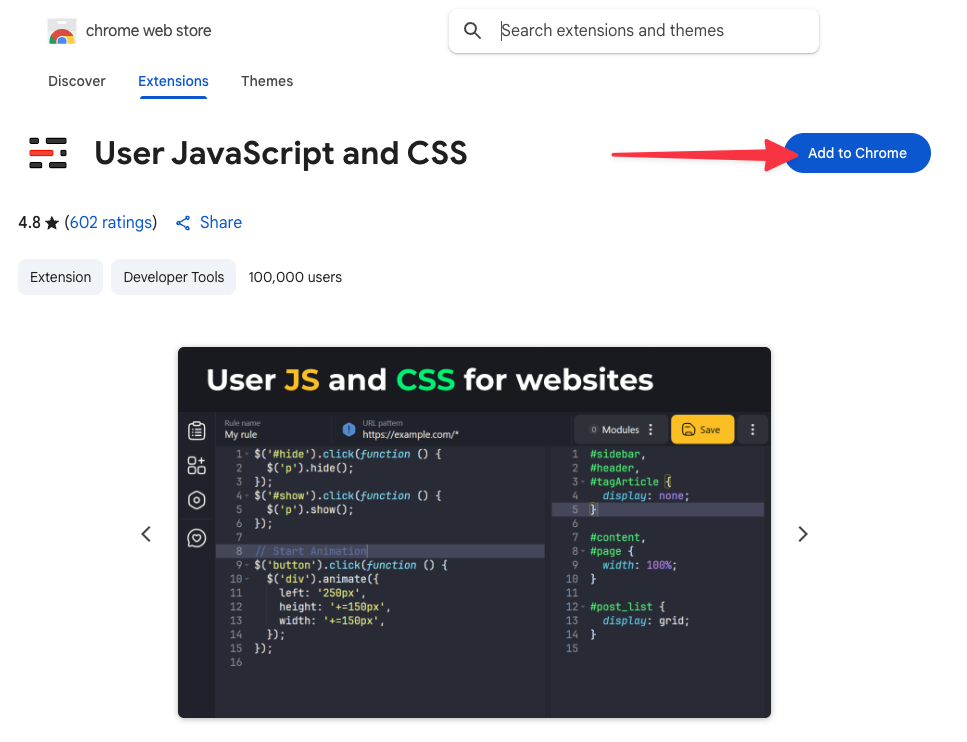The height and width of the screenshot is (742, 967).
Task: Click the '#post_list {' CSS line
Action: (x=627, y=606)
